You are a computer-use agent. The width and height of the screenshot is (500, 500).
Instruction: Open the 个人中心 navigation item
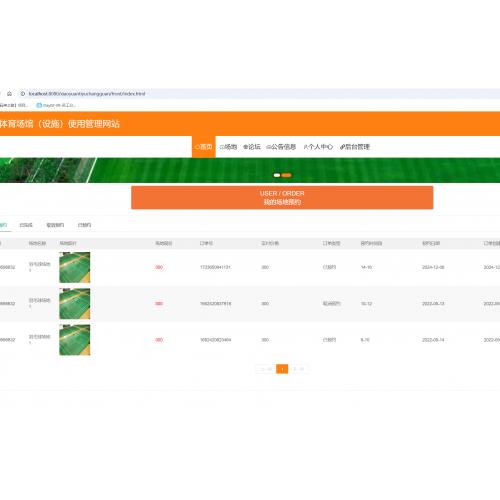[x=318, y=147]
